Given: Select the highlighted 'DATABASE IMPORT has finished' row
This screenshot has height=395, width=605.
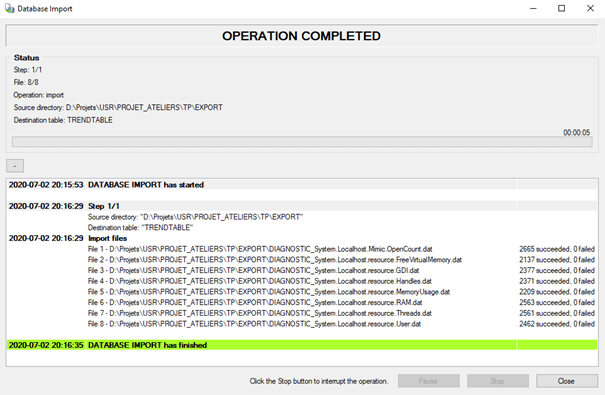Looking at the screenshot, I should (302, 345).
